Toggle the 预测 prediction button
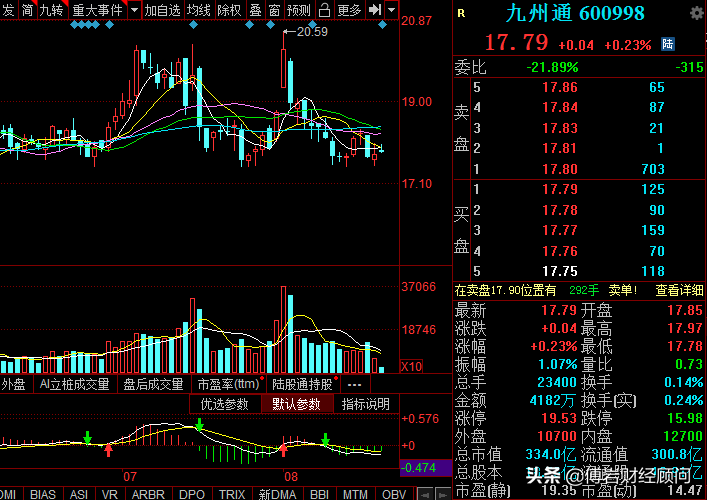This screenshot has width=707, height=500. (298, 10)
